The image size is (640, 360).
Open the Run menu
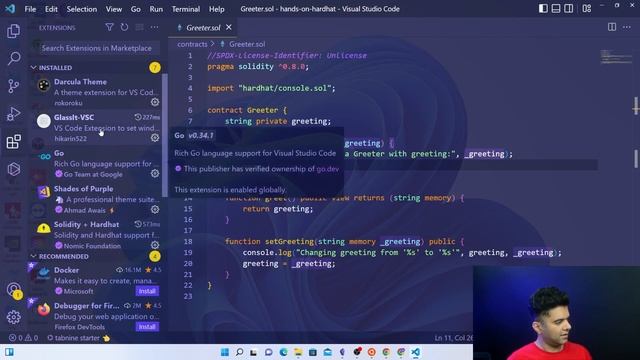coord(156,9)
